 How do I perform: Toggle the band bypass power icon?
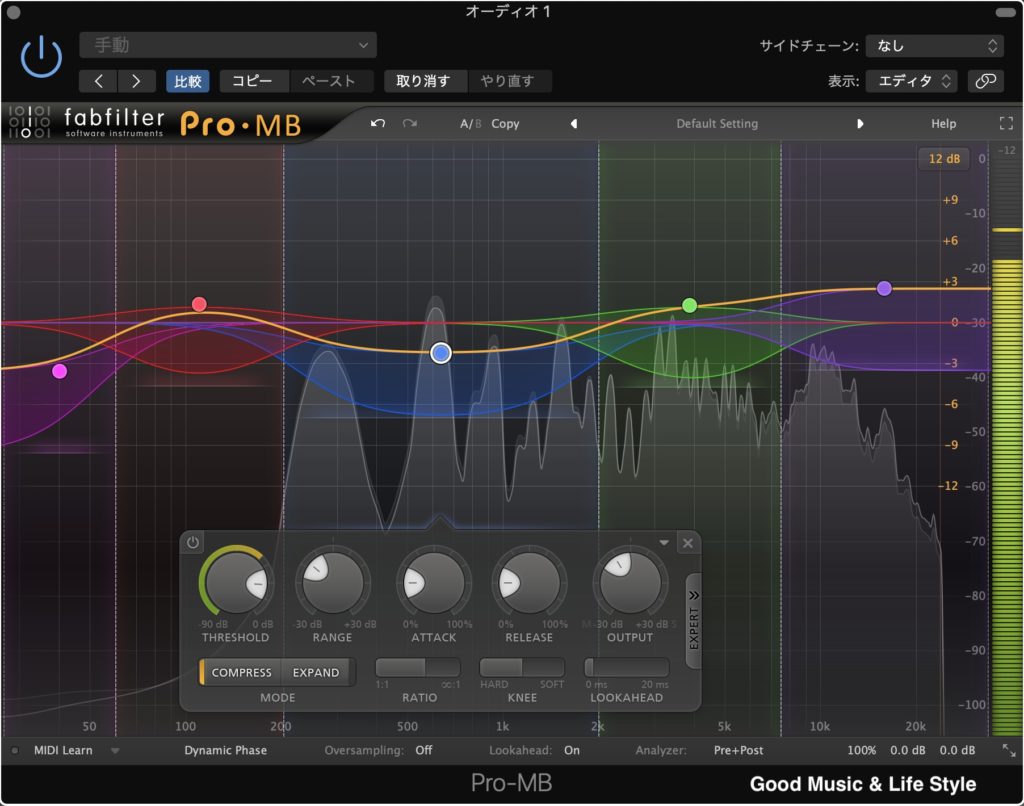coord(193,542)
